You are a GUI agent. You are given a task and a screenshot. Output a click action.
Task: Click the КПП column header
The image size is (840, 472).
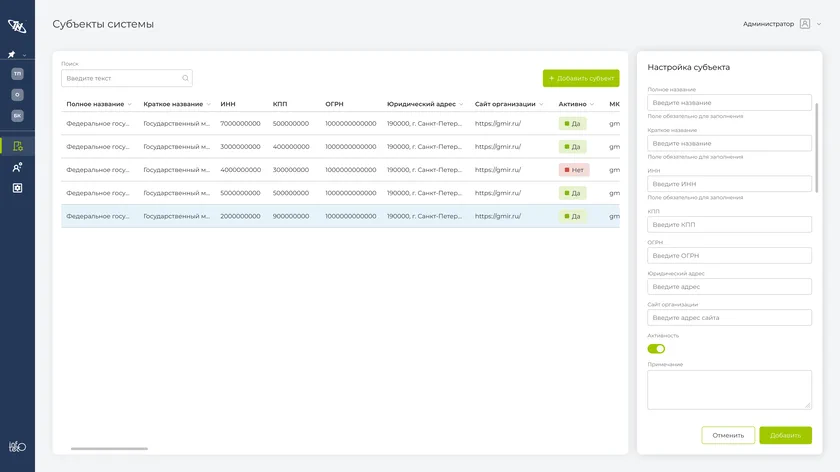(x=280, y=104)
